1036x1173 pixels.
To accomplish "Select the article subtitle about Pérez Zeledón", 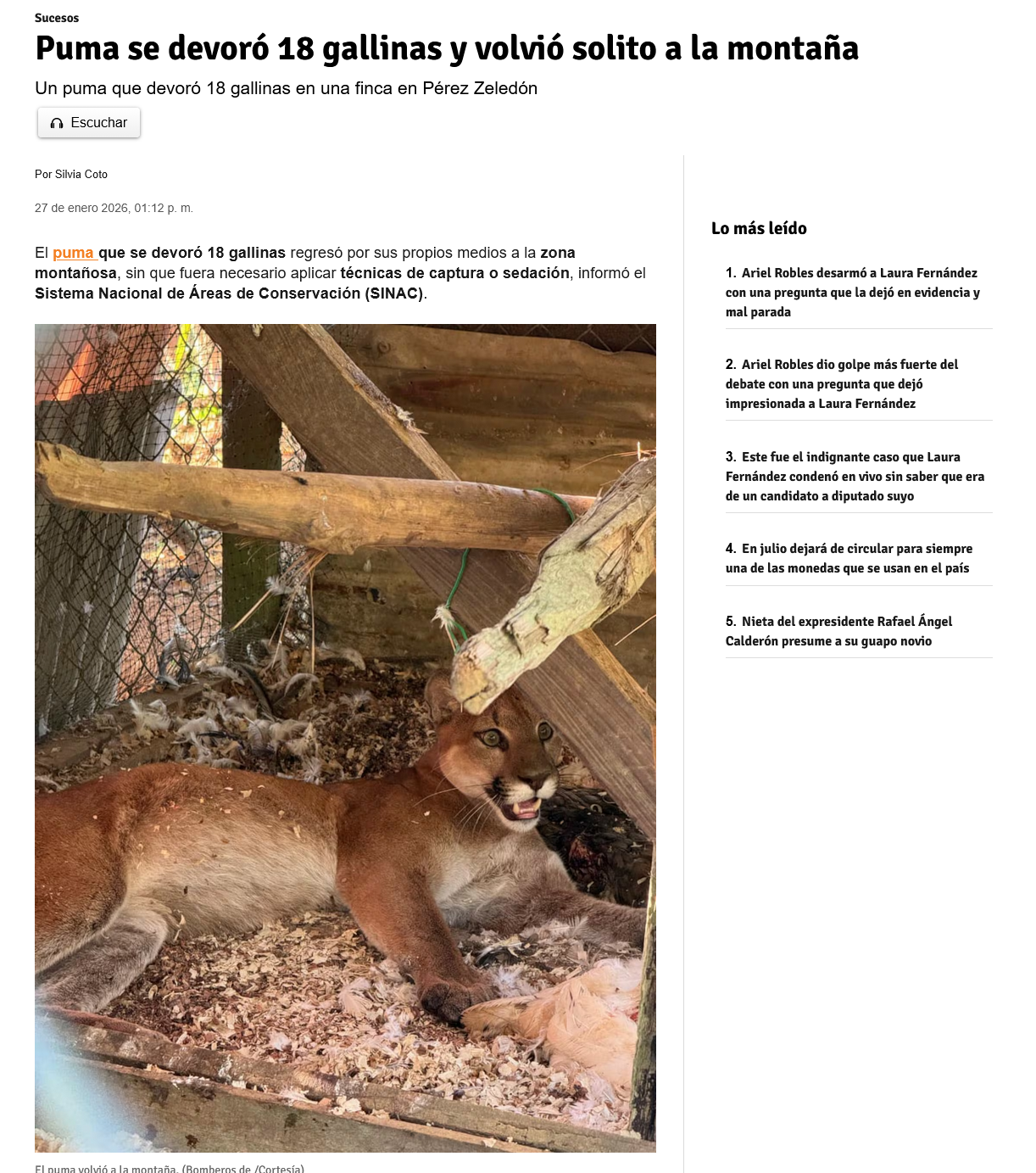I will pyautogui.click(x=287, y=88).
